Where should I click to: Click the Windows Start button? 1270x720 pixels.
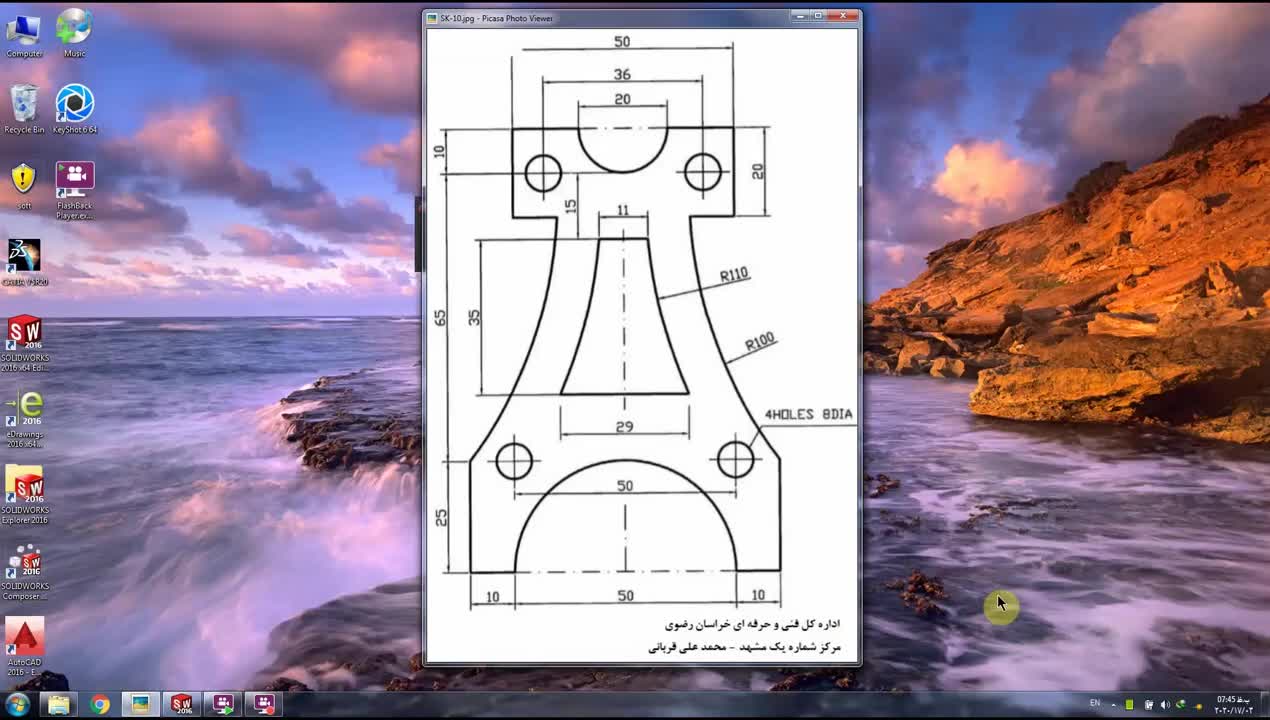(x=17, y=705)
